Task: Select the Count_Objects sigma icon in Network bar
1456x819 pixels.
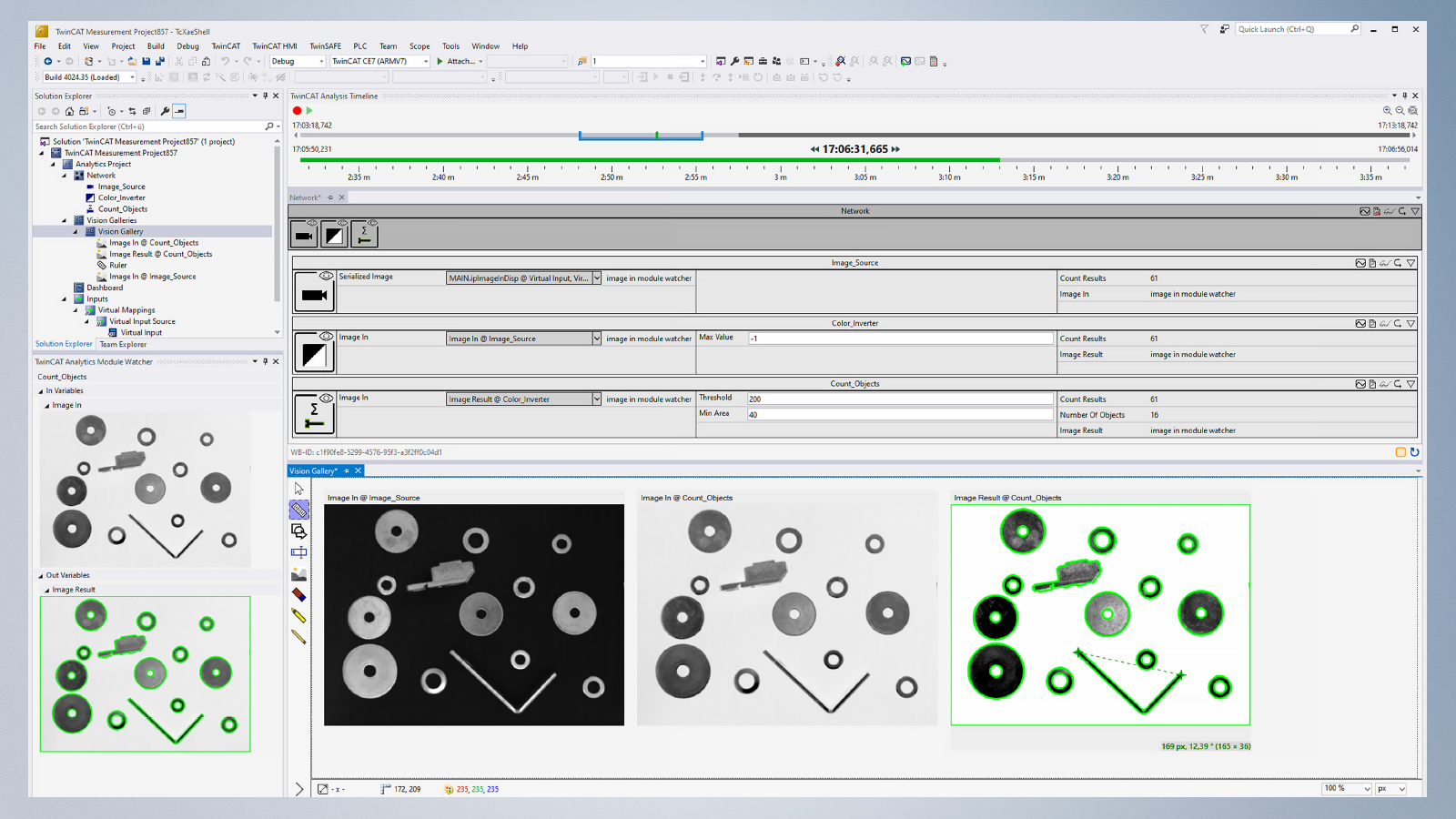Action: pos(364,235)
